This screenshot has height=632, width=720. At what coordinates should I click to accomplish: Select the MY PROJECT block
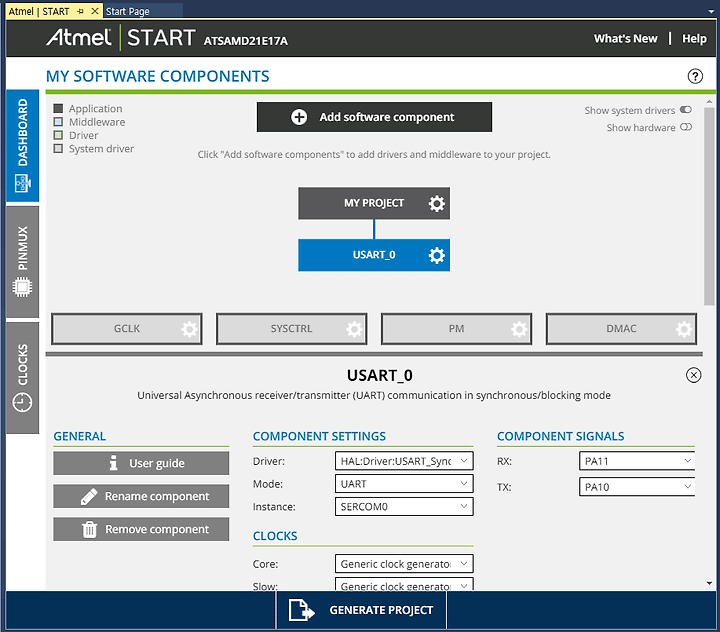click(374, 203)
